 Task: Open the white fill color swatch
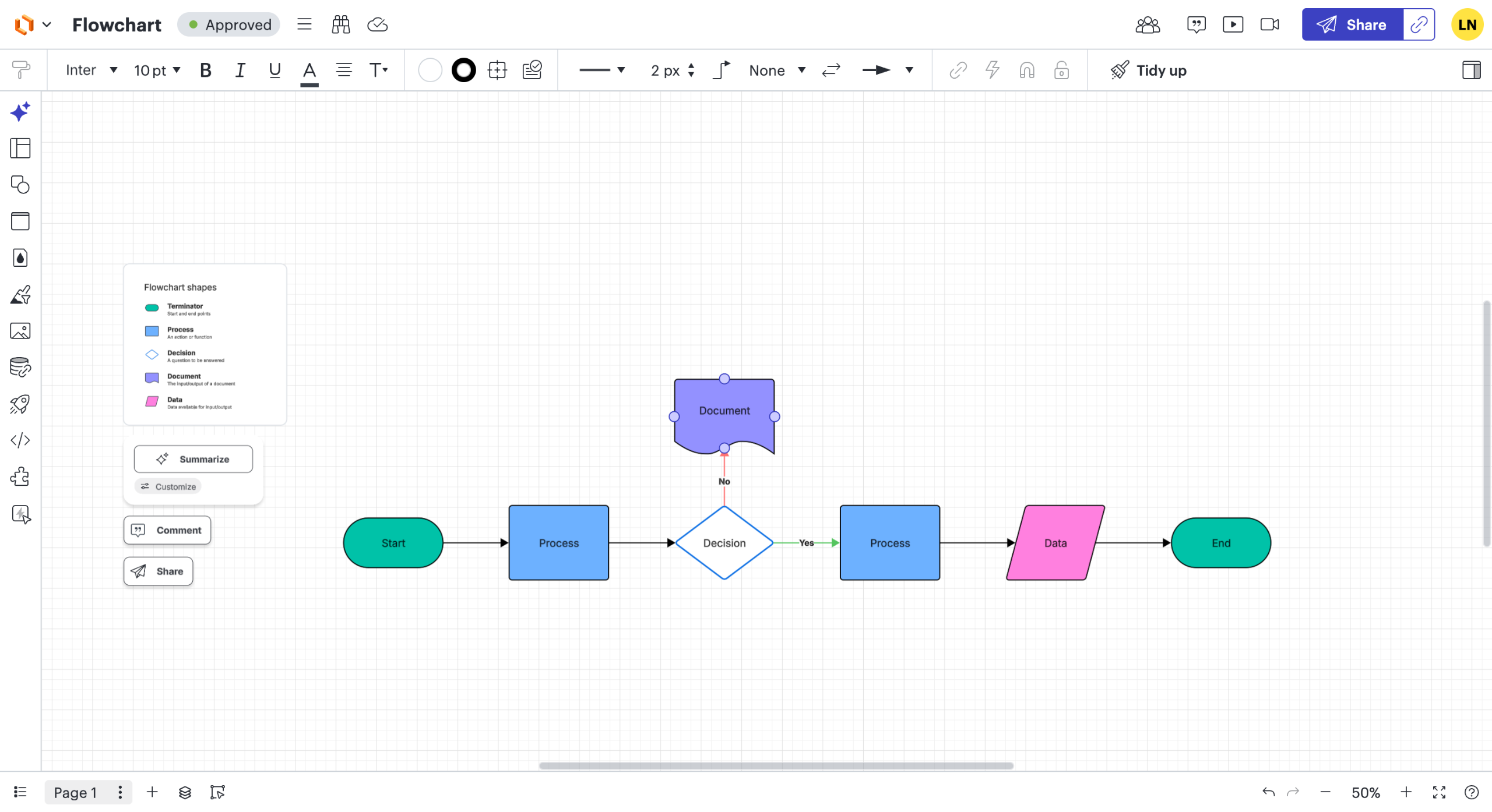[x=430, y=70]
